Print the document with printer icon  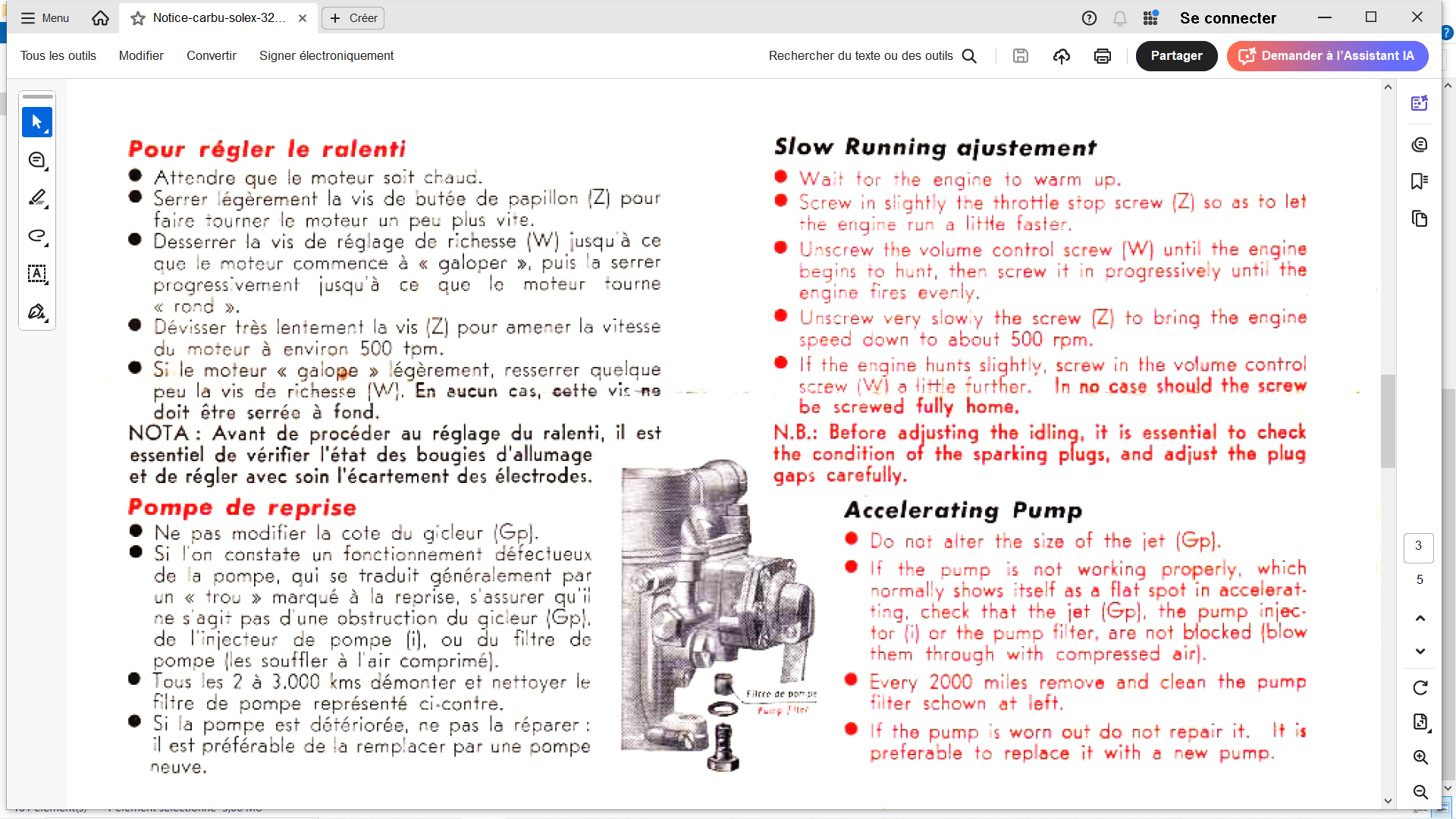(x=1103, y=56)
